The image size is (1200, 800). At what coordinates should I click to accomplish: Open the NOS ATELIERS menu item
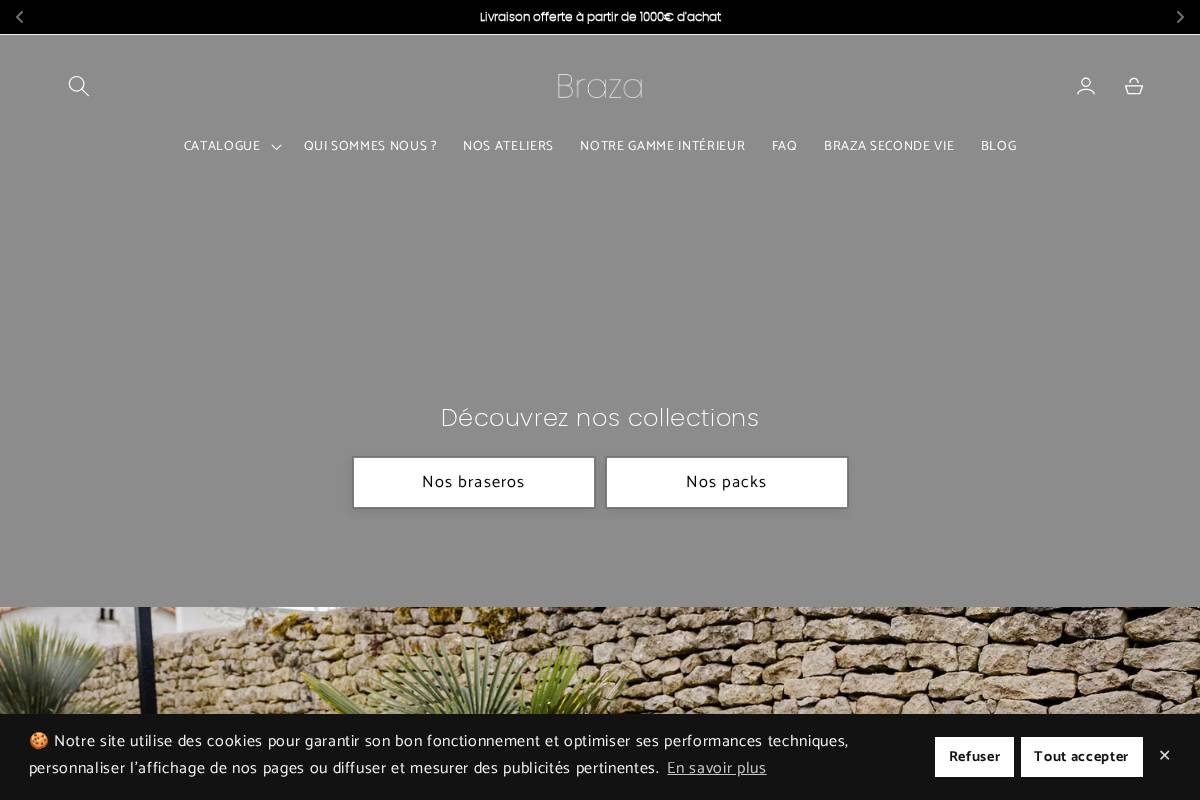(508, 146)
